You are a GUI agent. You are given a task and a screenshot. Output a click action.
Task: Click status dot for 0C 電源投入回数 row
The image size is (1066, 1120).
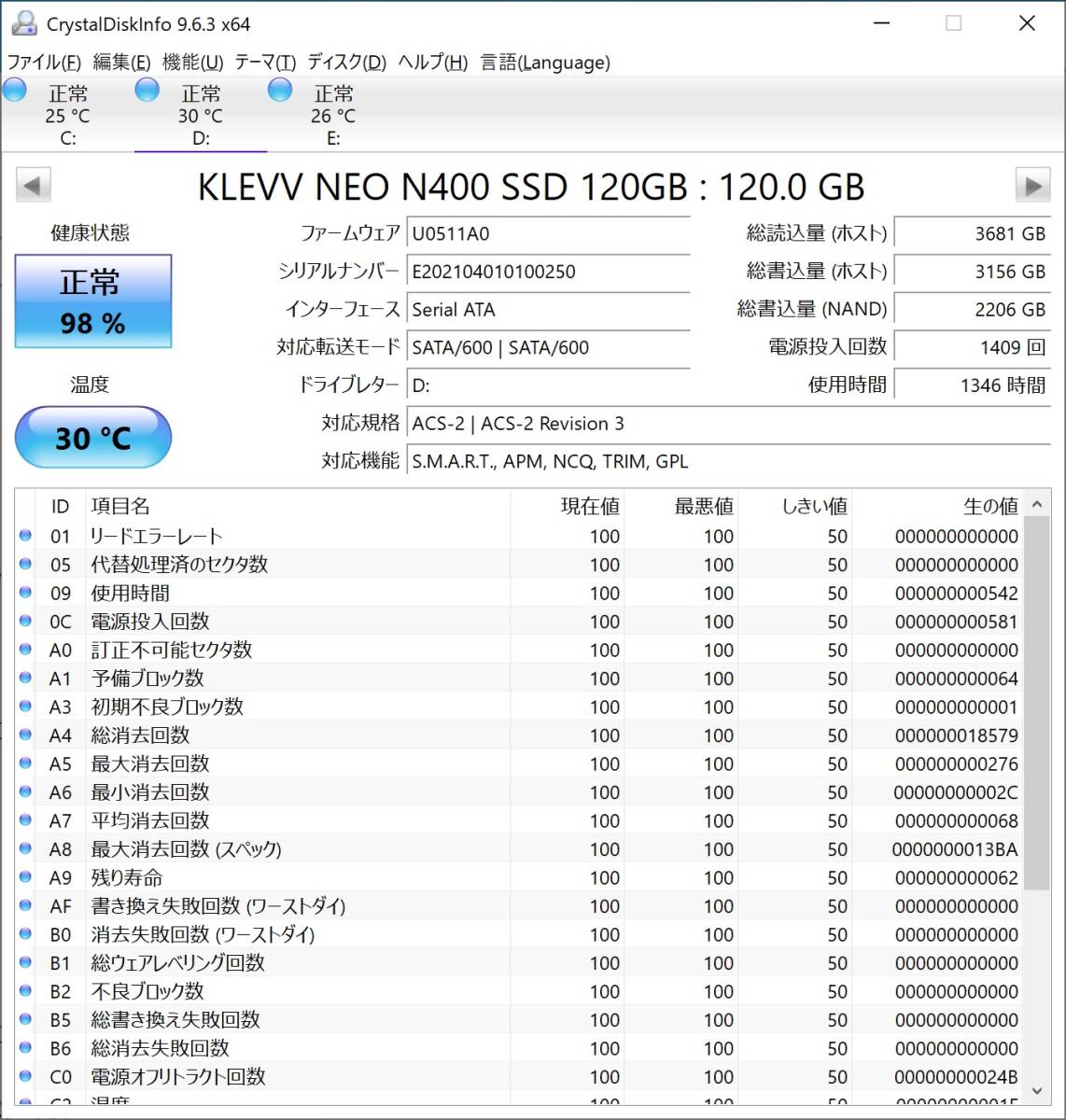click(26, 621)
